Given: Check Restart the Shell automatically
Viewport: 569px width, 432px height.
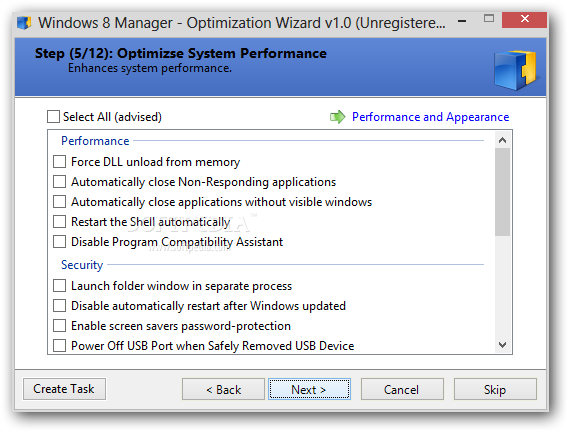Looking at the screenshot, I should [60, 221].
